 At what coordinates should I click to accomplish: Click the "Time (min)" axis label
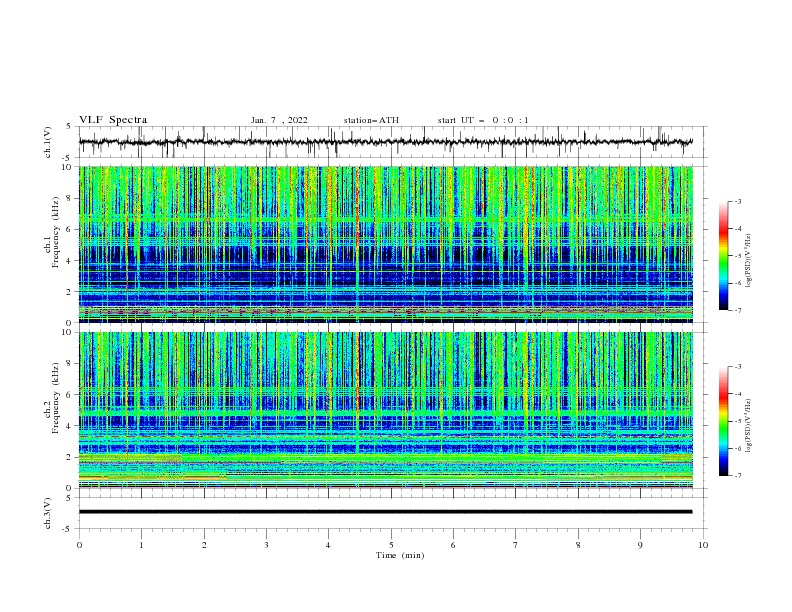[400, 555]
